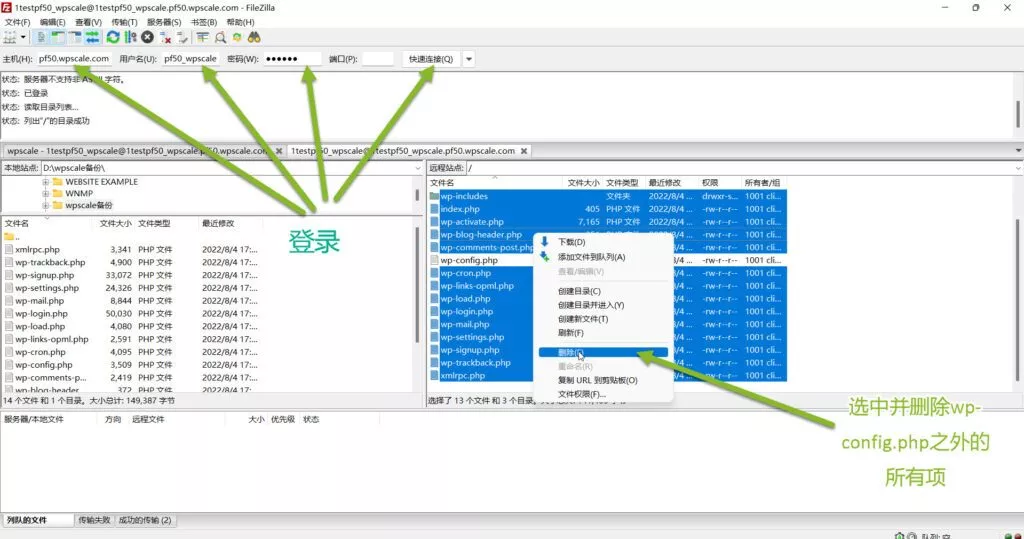Choose 刷新(F) in context menu
The image size is (1024, 539).
tap(571, 333)
